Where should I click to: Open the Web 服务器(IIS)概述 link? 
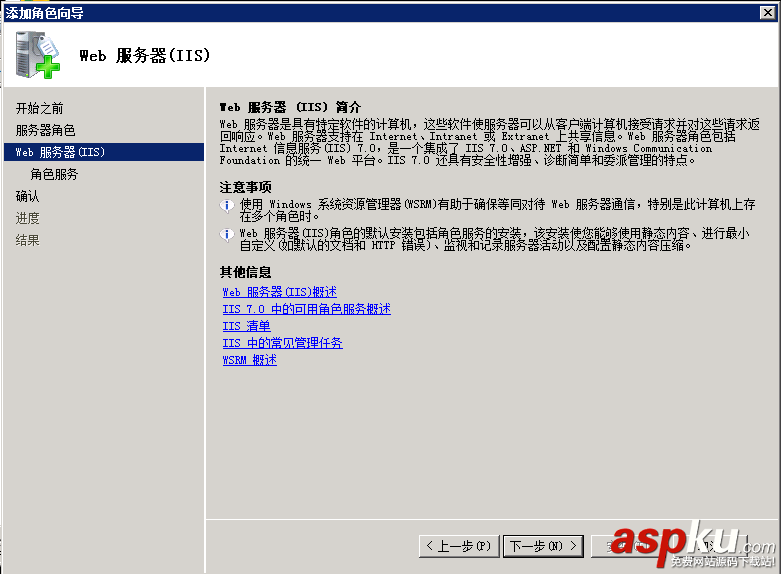(x=279, y=292)
